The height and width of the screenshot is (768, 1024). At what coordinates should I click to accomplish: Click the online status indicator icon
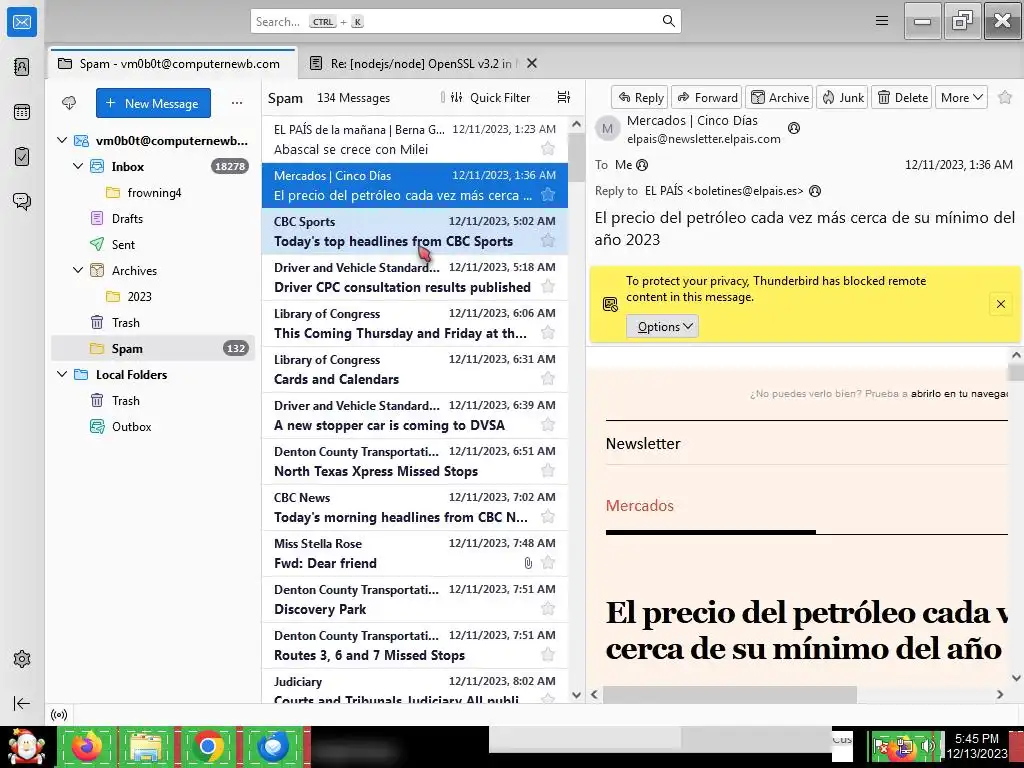pos(59,714)
